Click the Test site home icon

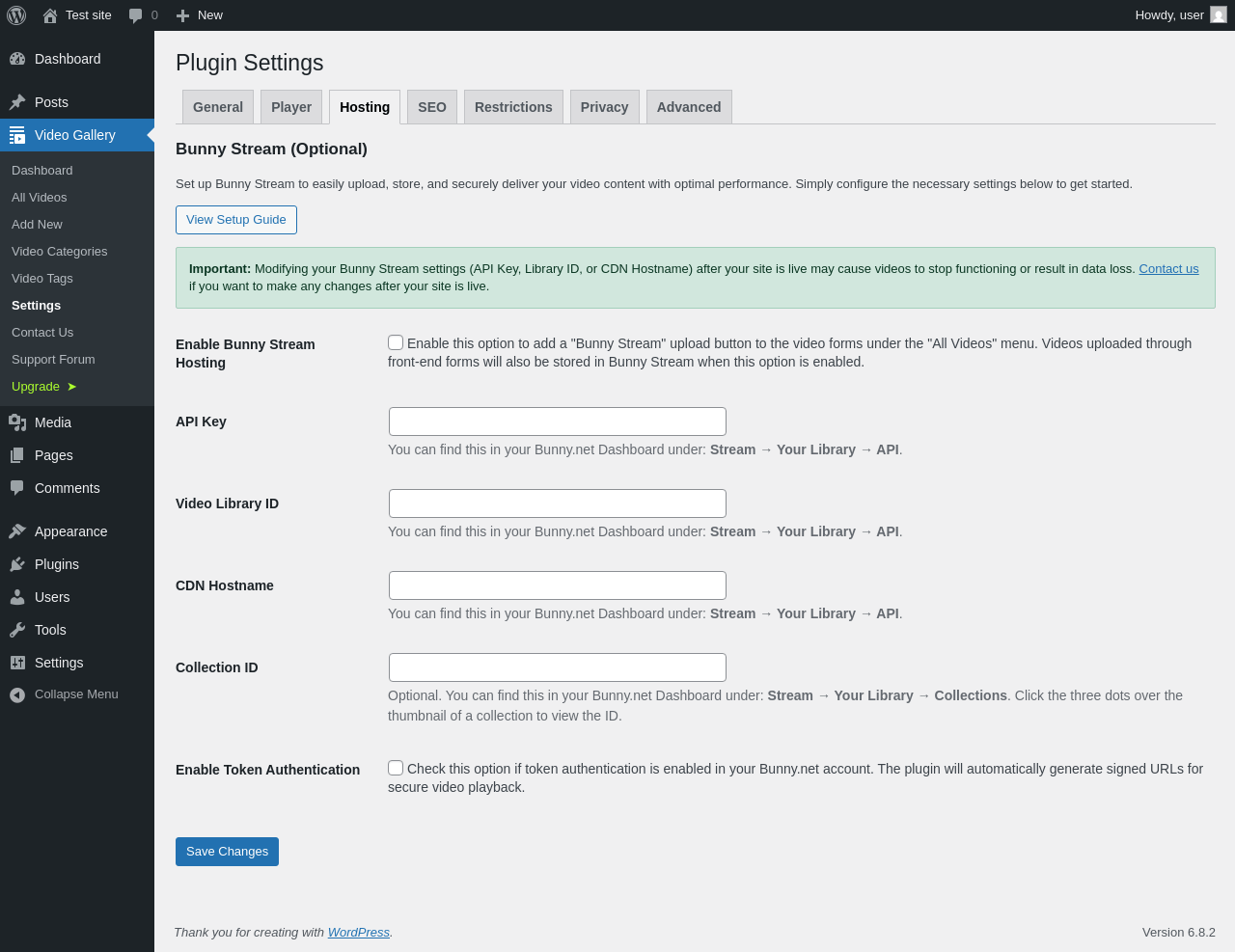50,15
